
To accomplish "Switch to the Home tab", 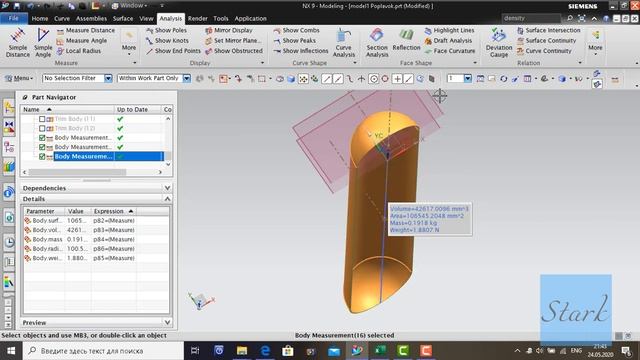I will (x=40, y=18).
